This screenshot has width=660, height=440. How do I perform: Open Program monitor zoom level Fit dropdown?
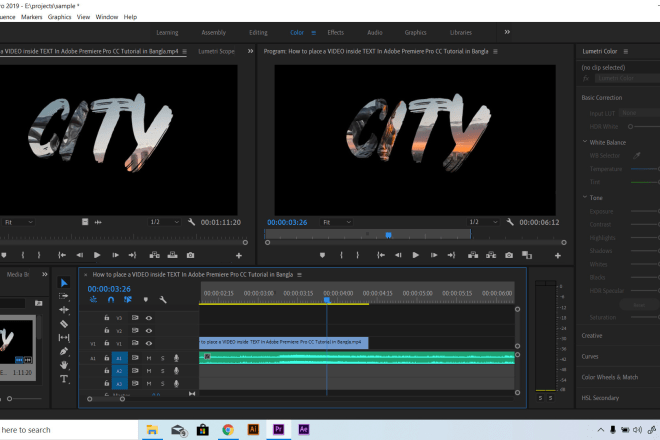point(336,222)
